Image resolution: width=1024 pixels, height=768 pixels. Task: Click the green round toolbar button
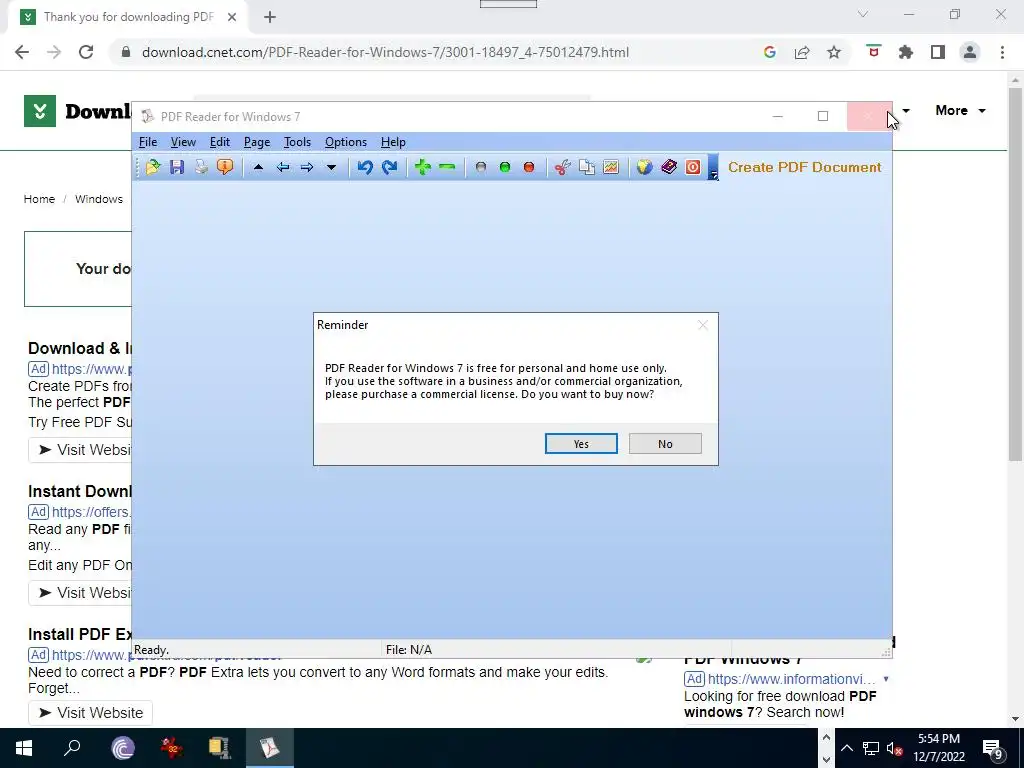(505, 167)
